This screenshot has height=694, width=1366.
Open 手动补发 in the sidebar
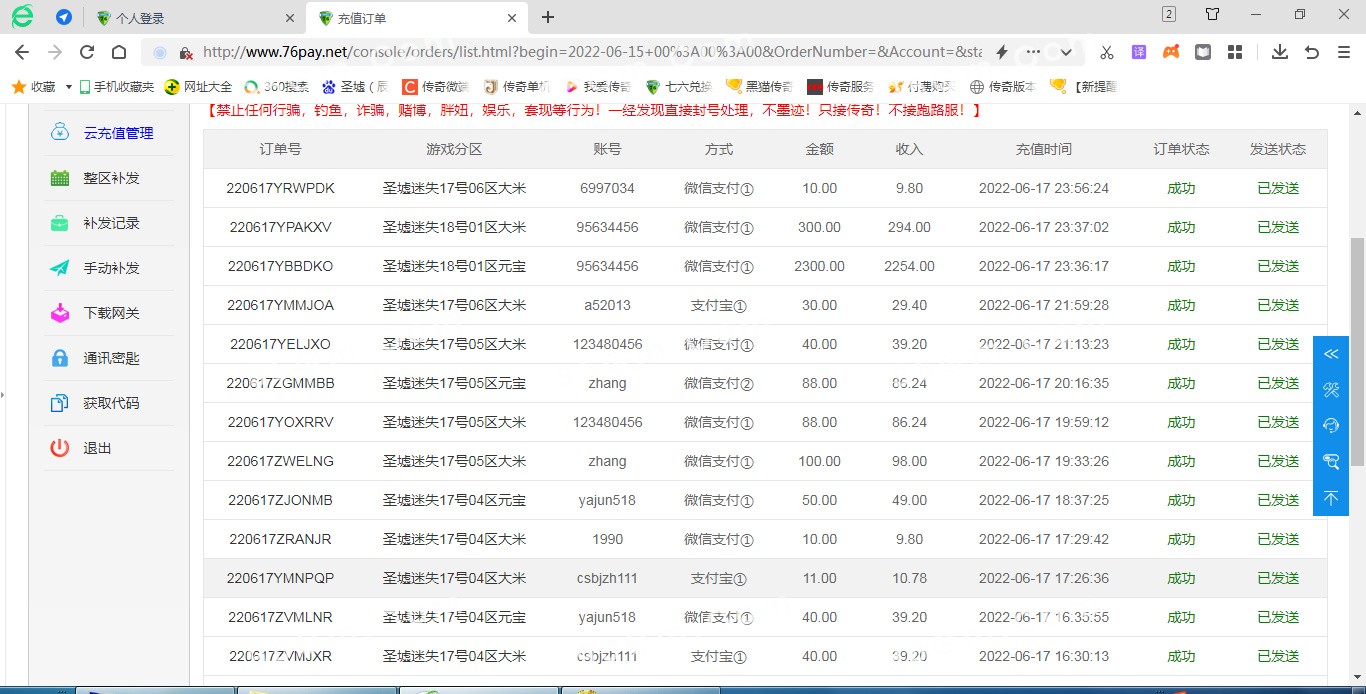click(111, 268)
